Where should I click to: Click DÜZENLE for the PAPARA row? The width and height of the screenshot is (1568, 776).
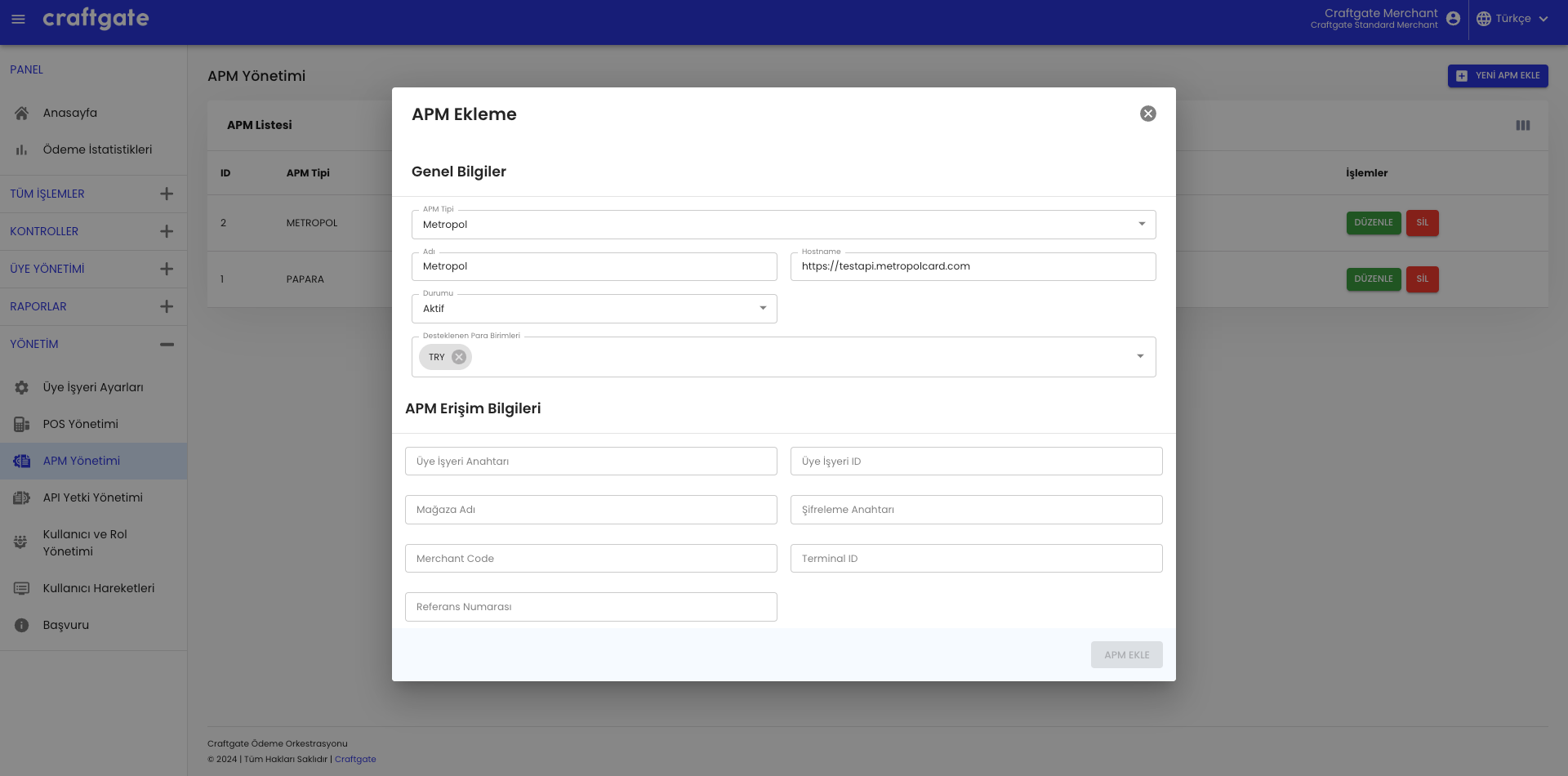pyautogui.click(x=1374, y=279)
